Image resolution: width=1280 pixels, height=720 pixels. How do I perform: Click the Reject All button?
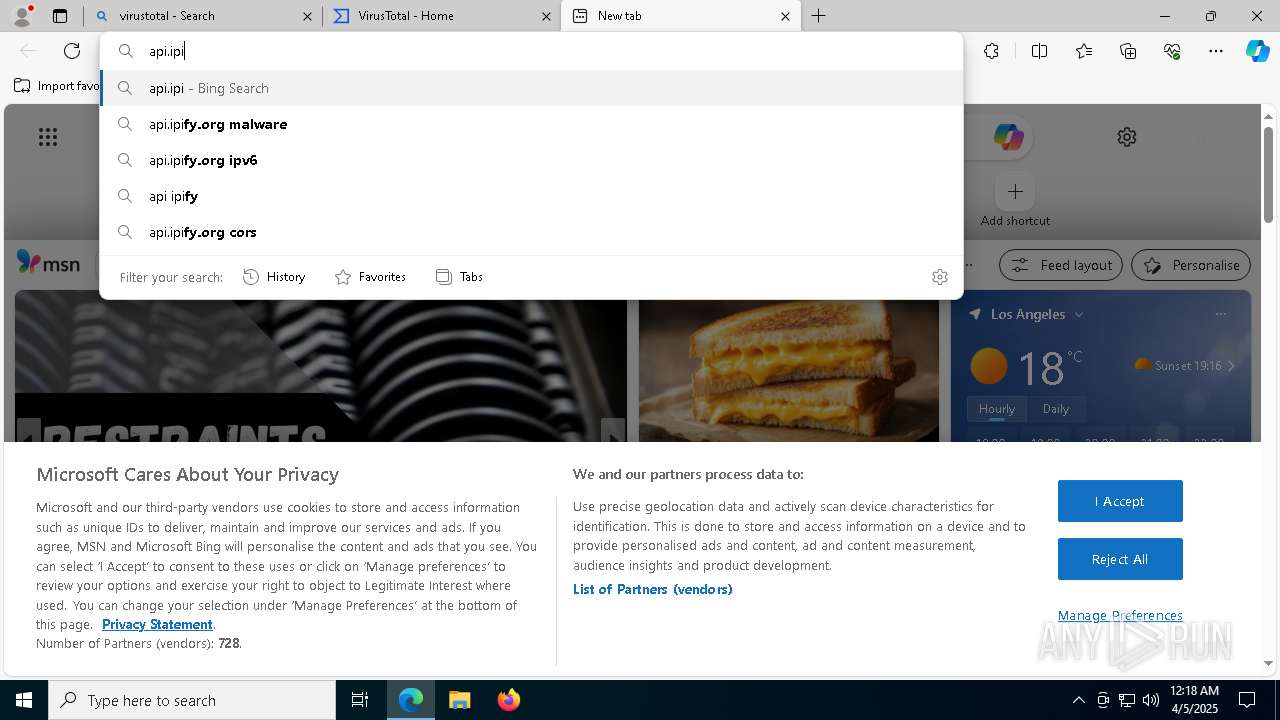(x=1120, y=559)
